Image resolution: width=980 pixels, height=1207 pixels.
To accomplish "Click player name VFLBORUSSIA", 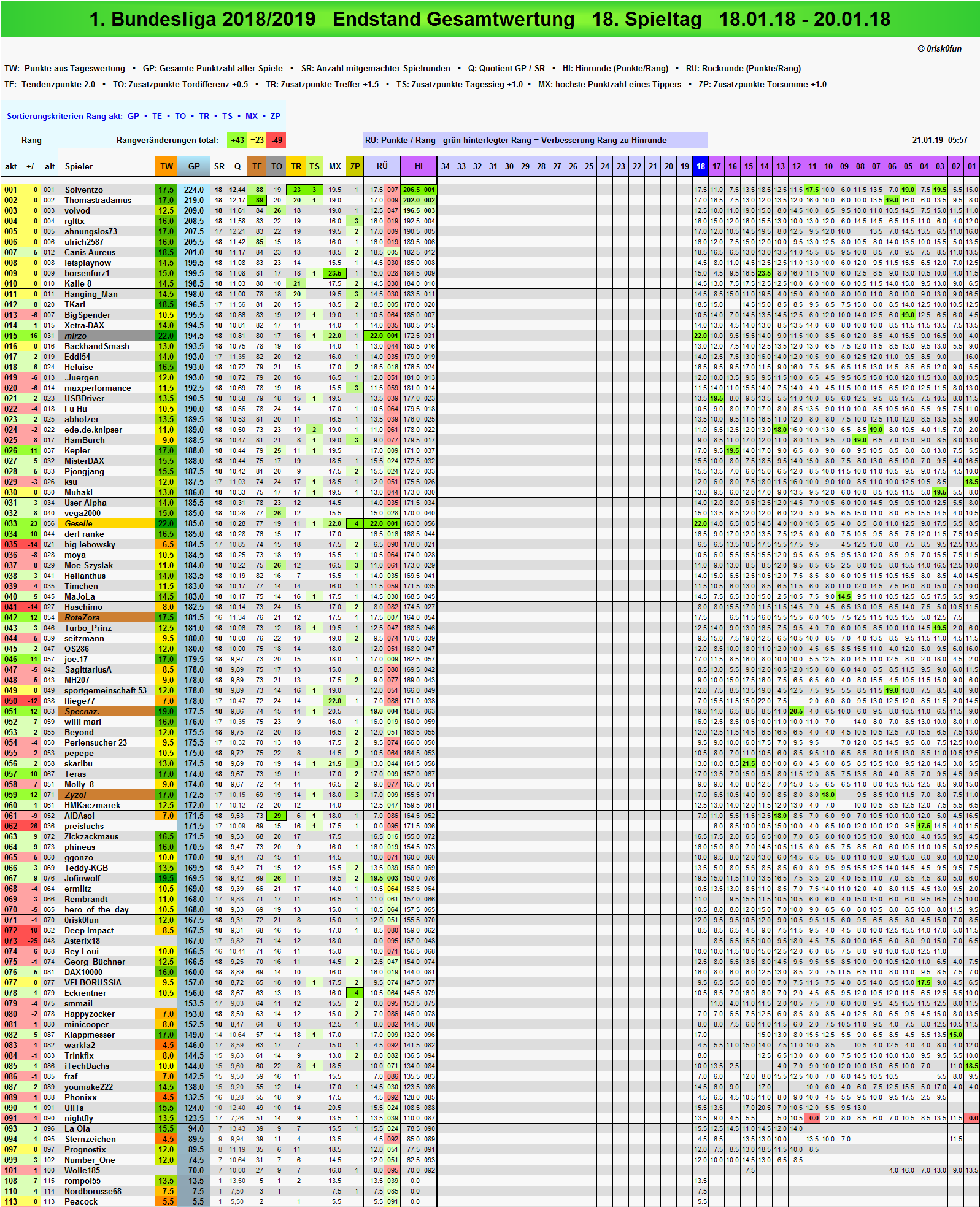I will pyautogui.click(x=93, y=982).
